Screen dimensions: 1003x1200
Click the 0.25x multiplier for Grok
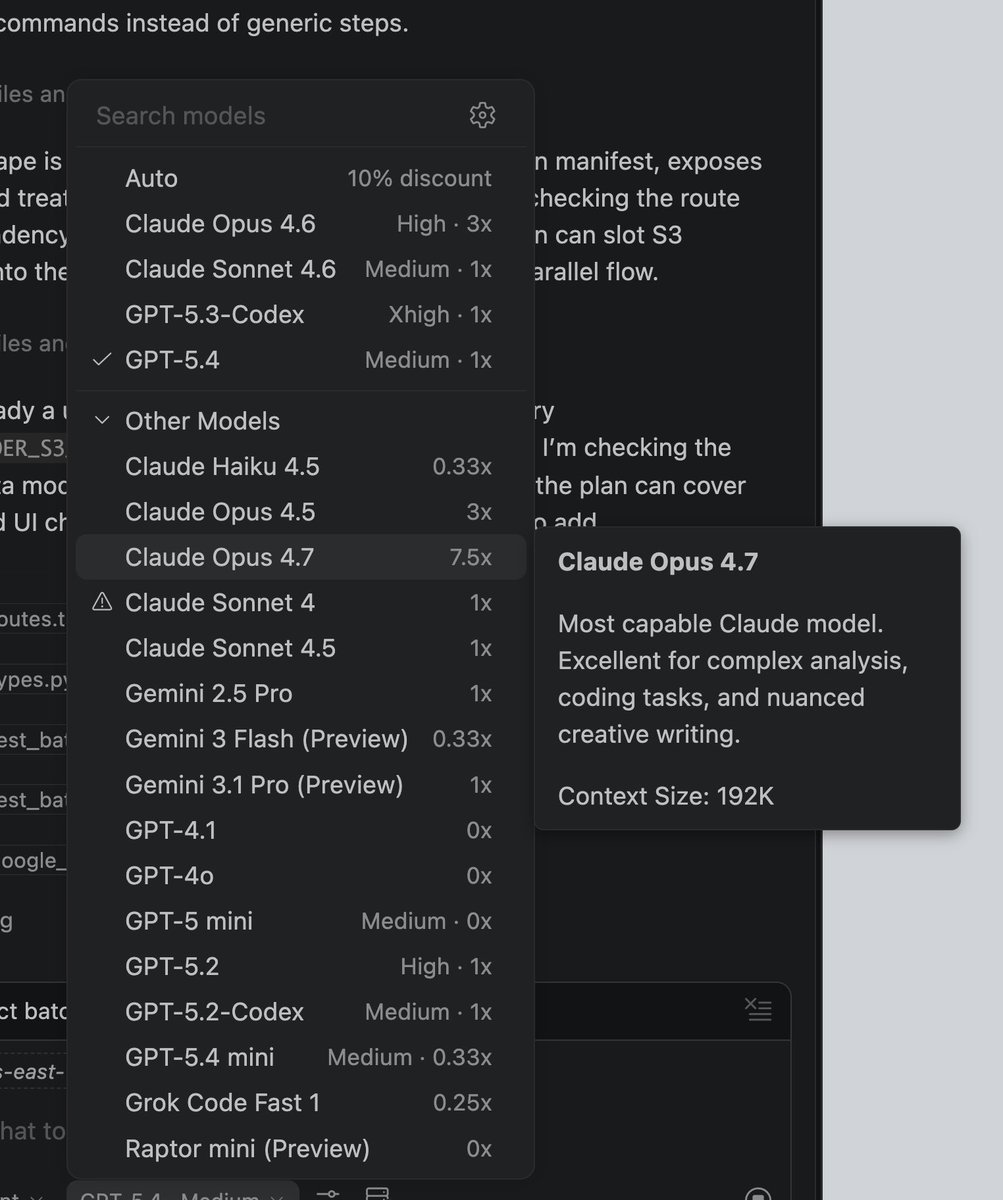click(462, 1103)
